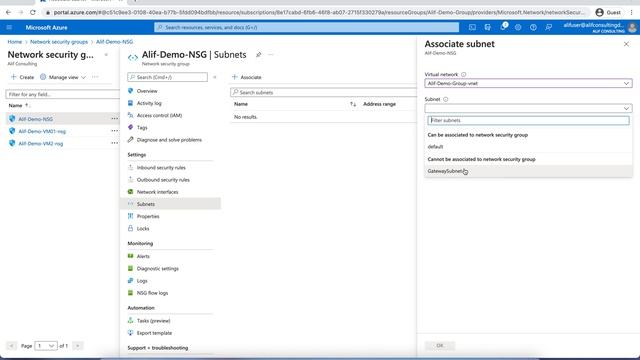Focus the Azure global search bar

click(307, 27)
